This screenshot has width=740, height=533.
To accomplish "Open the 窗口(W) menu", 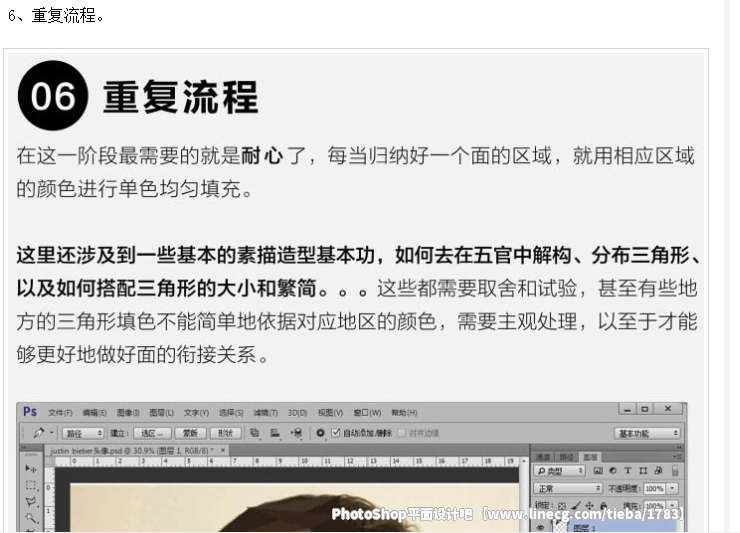I will pos(367,413).
